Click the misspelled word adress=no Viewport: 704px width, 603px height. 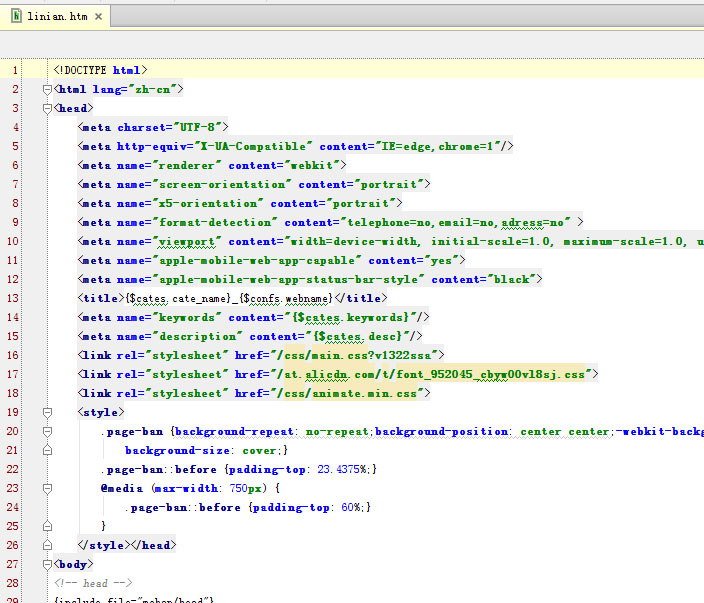pyautogui.click(x=532, y=223)
